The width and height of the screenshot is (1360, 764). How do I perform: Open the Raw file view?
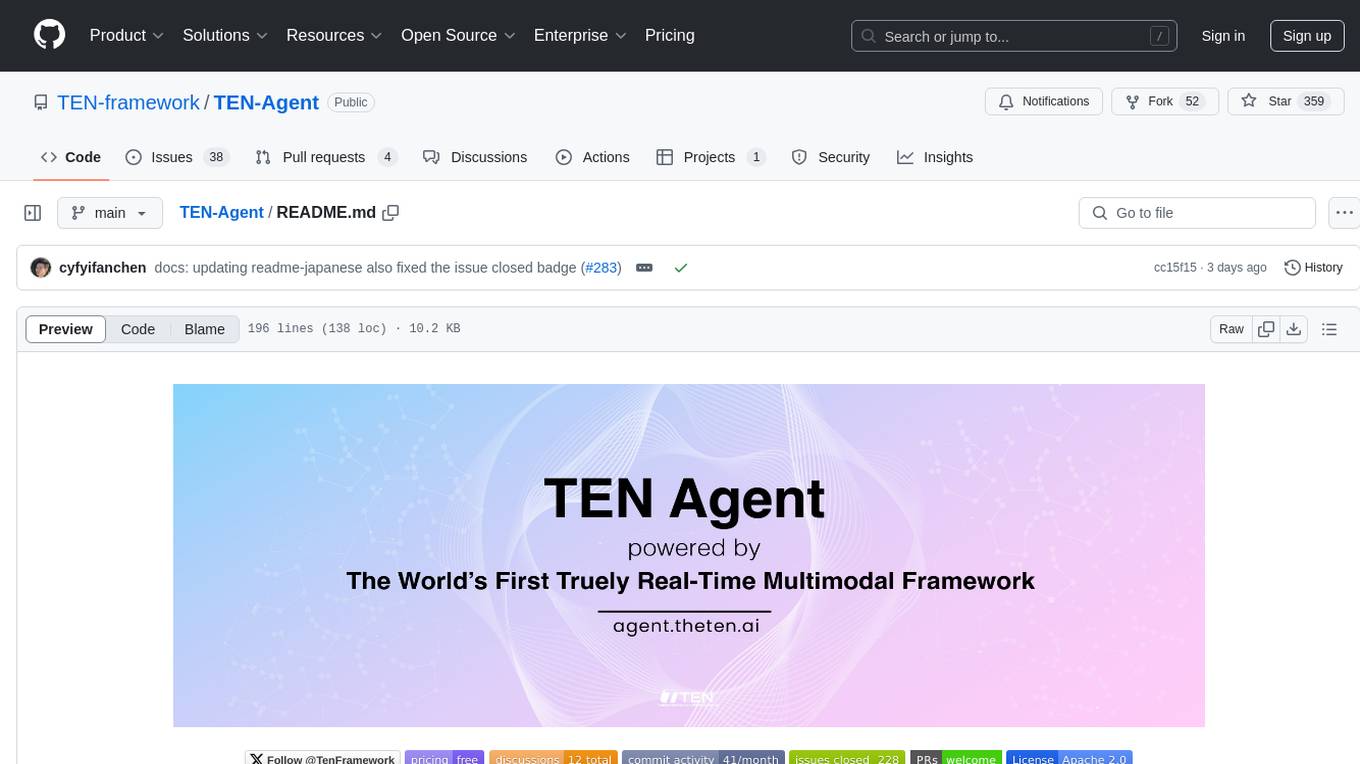coord(1231,329)
